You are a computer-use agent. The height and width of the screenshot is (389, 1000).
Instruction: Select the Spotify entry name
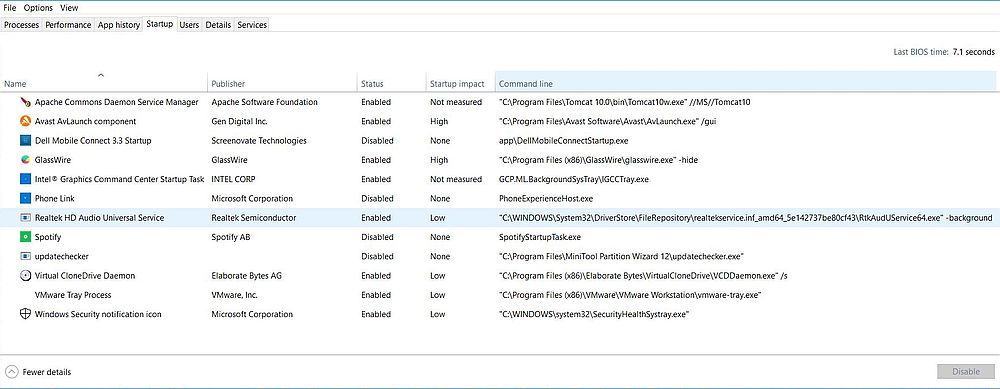click(x=48, y=237)
